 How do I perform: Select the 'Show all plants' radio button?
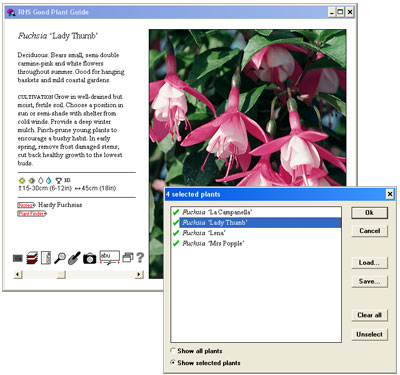[x=173, y=351]
